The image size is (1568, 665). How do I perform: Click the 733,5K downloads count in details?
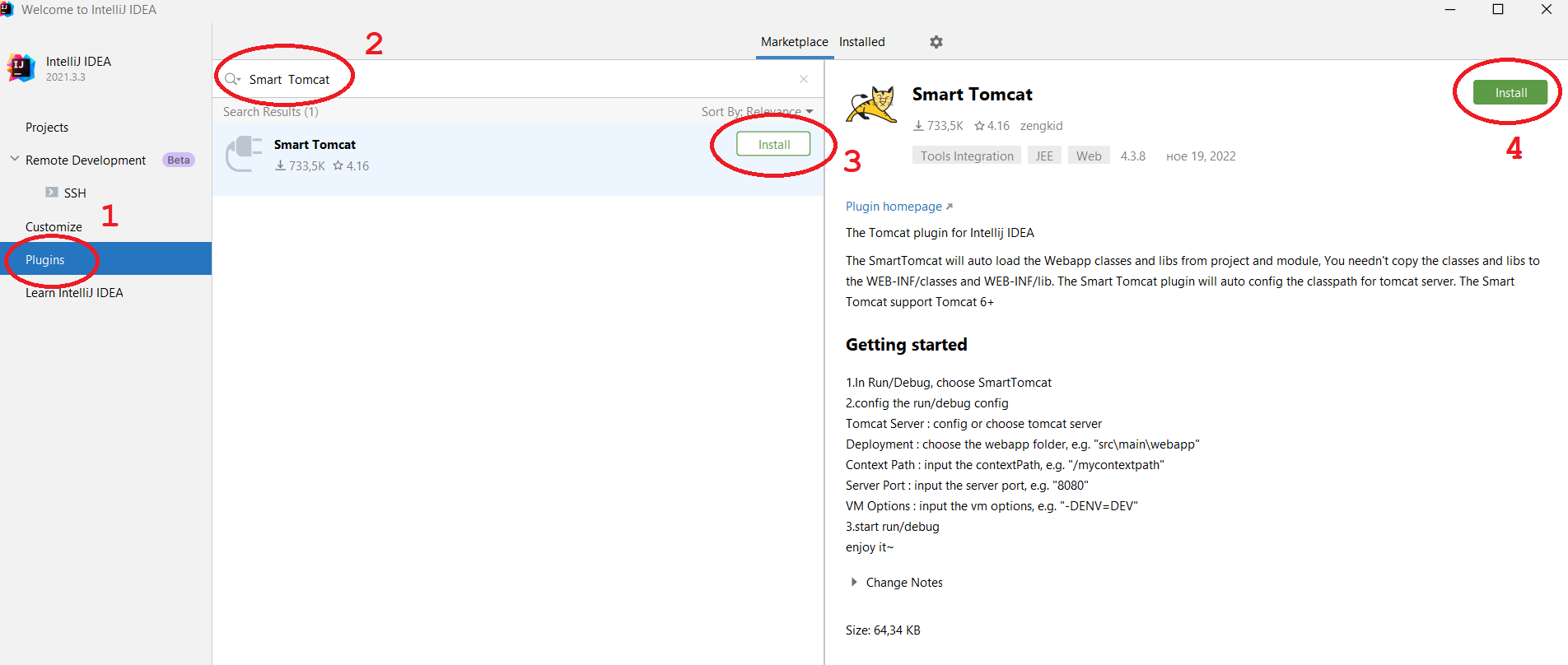point(938,126)
